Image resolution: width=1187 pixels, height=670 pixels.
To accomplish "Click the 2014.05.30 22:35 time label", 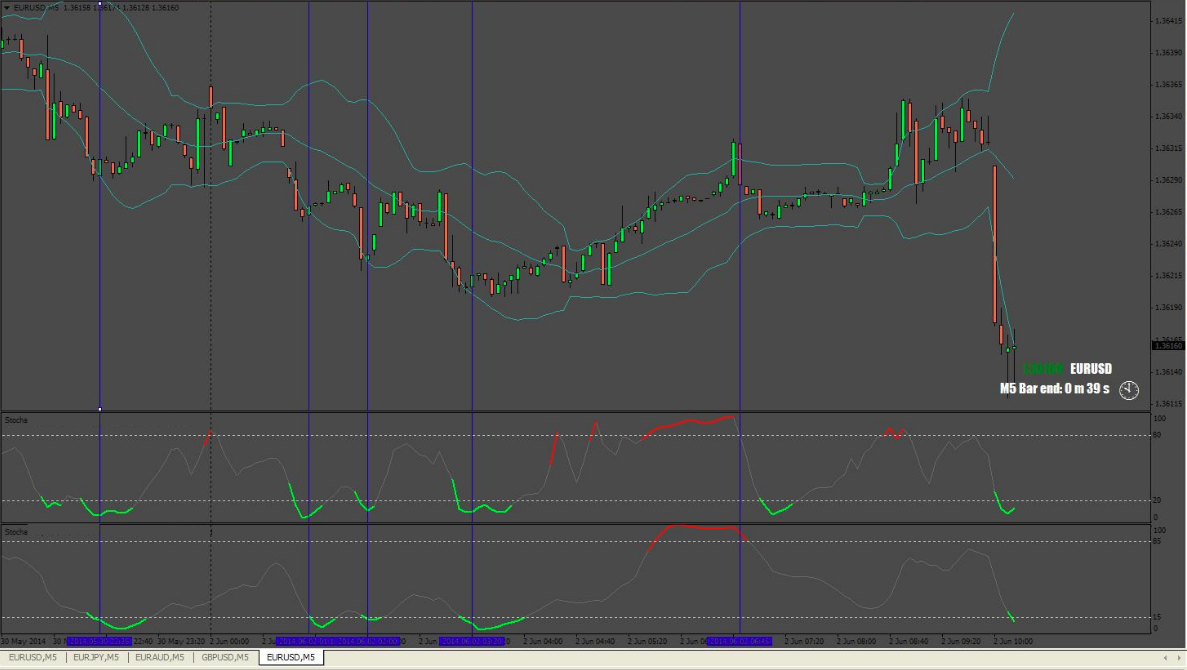I will pyautogui.click(x=99, y=641).
